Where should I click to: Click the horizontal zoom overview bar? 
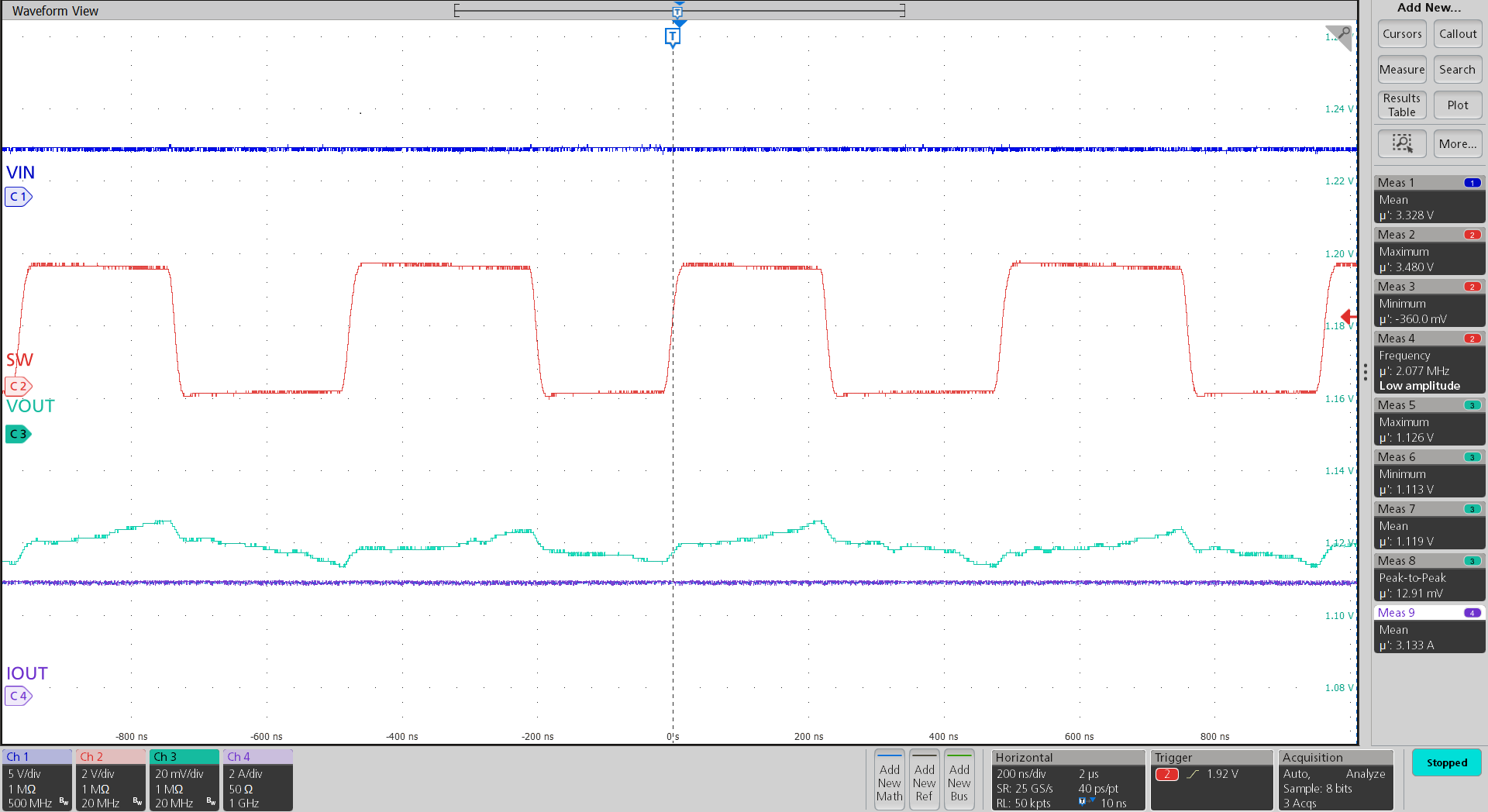(680, 10)
